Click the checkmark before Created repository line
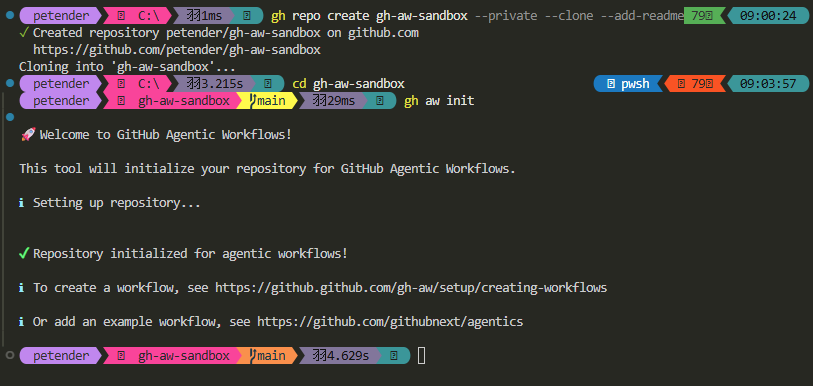 click(23, 33)
